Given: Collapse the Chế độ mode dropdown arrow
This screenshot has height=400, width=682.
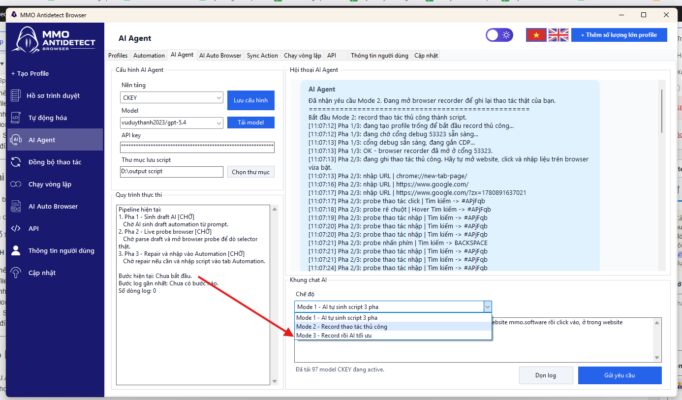Looking at the screenshot, I should click(487, 307).
